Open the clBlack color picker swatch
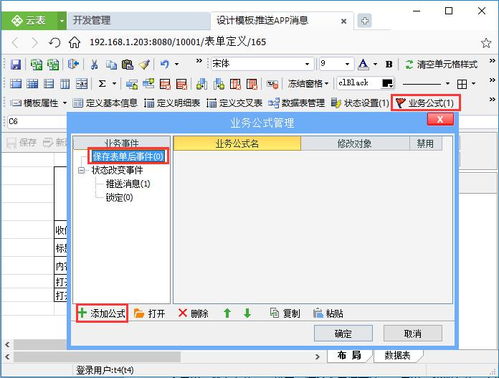499x378 pixels. click(x=388, y=83)
